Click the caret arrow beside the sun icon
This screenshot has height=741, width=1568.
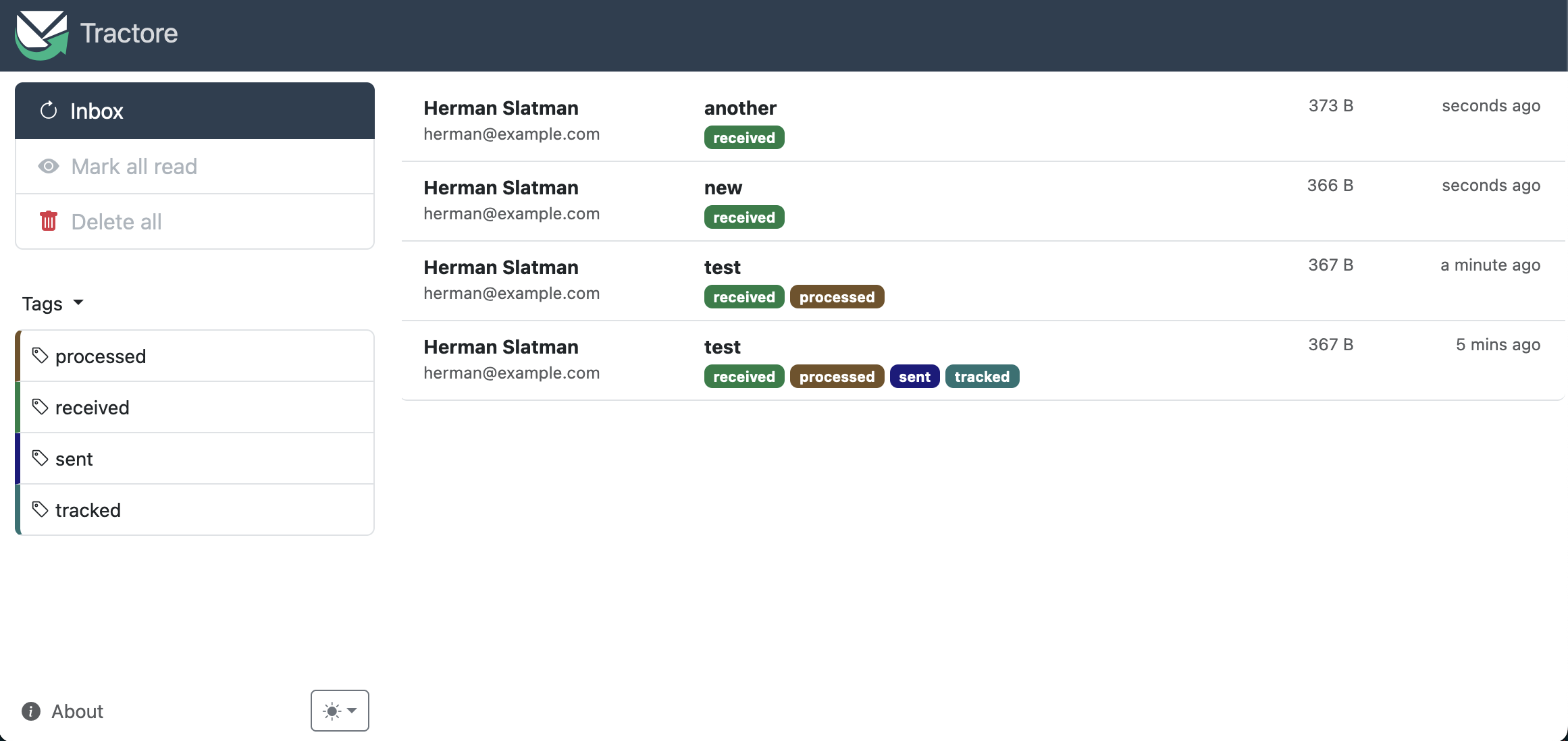click(352, 711)
